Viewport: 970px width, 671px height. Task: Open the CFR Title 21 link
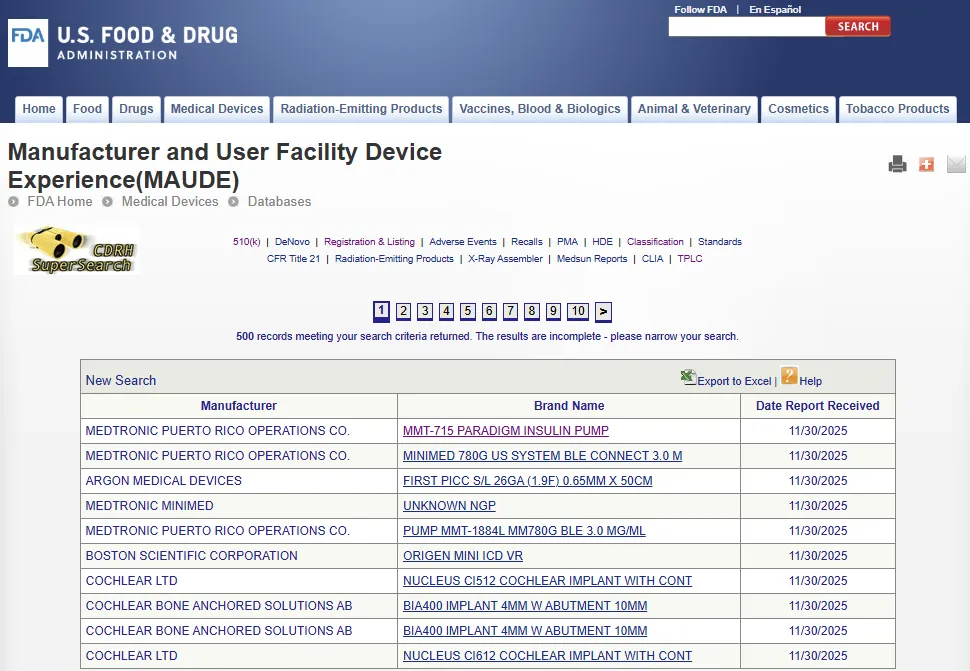(294, 259)
